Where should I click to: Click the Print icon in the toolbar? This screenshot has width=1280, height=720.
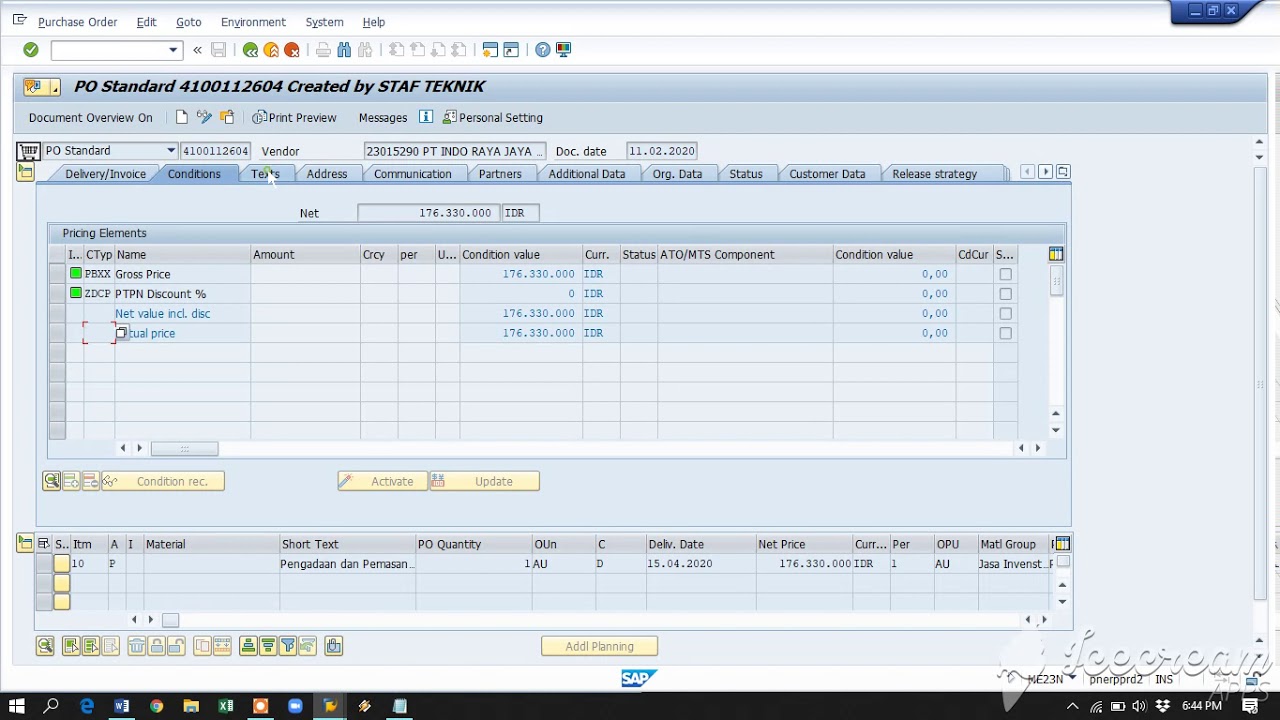[323, 50]
